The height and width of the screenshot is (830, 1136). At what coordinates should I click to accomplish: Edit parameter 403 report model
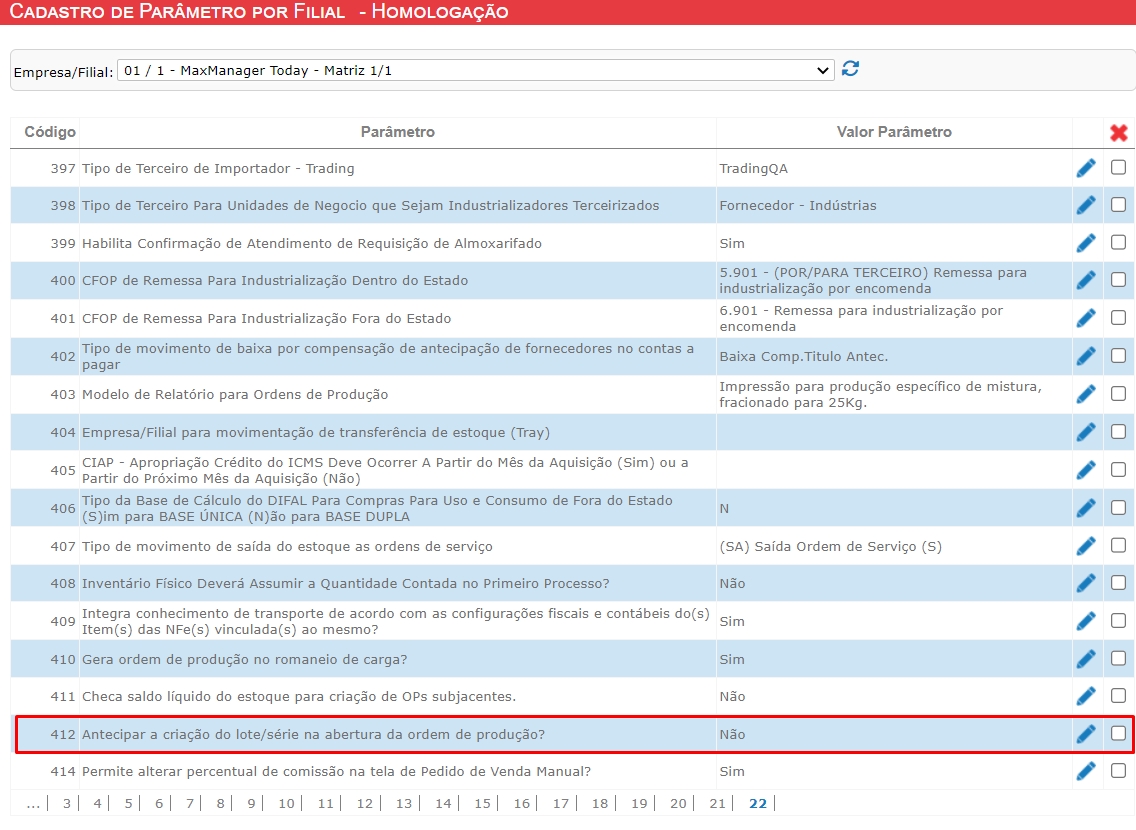click(x=1086, y=394)
